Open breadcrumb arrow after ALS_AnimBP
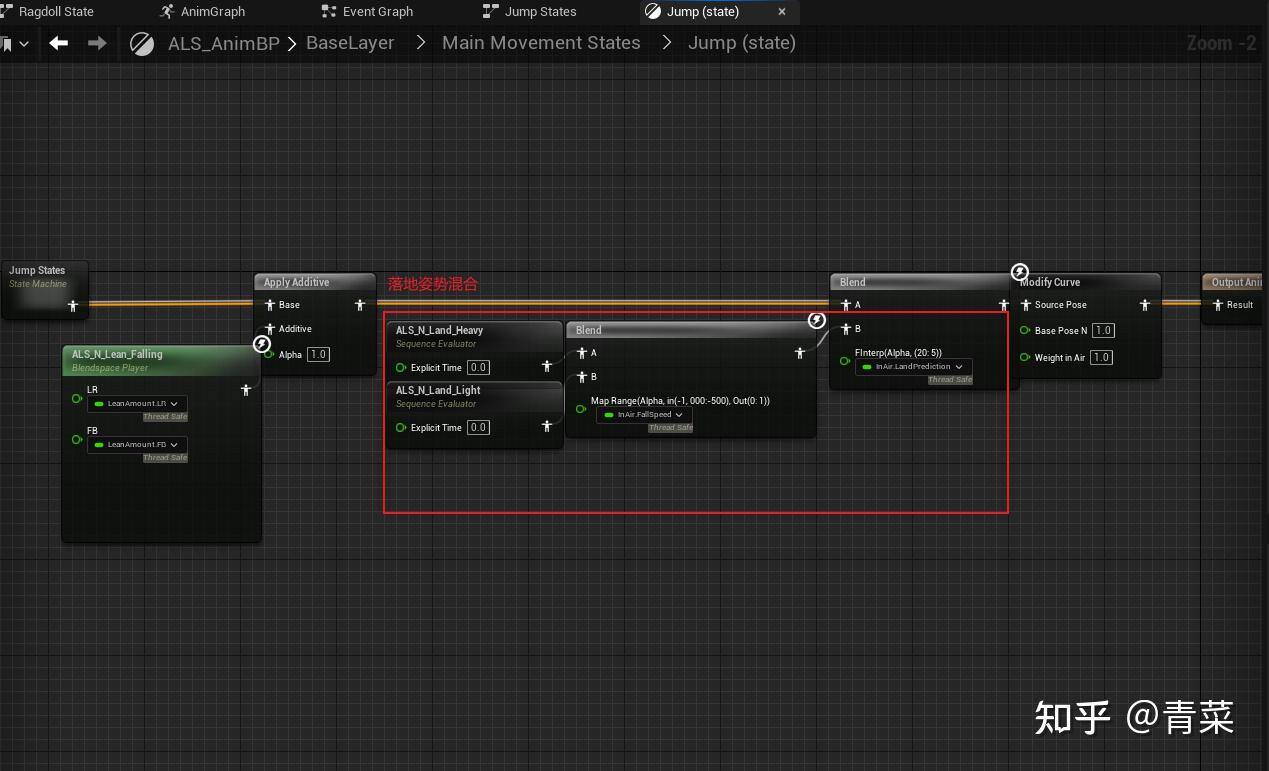 click(x=292, y=43)
